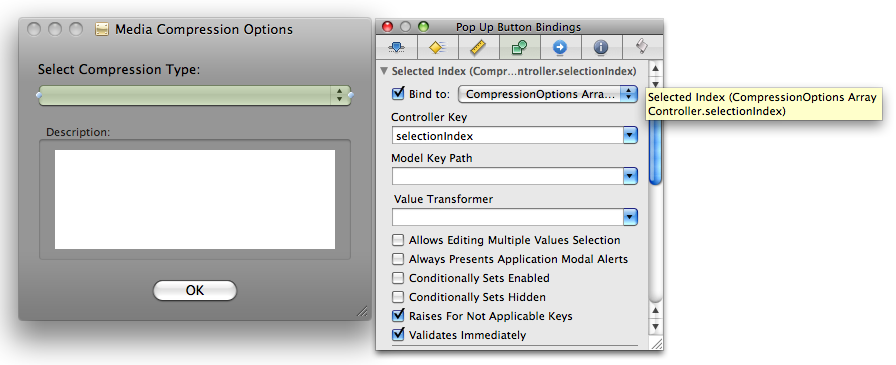896x365 pixels.
Task: Uncheck the Bind to checkbox
Action: coord(398,93)
